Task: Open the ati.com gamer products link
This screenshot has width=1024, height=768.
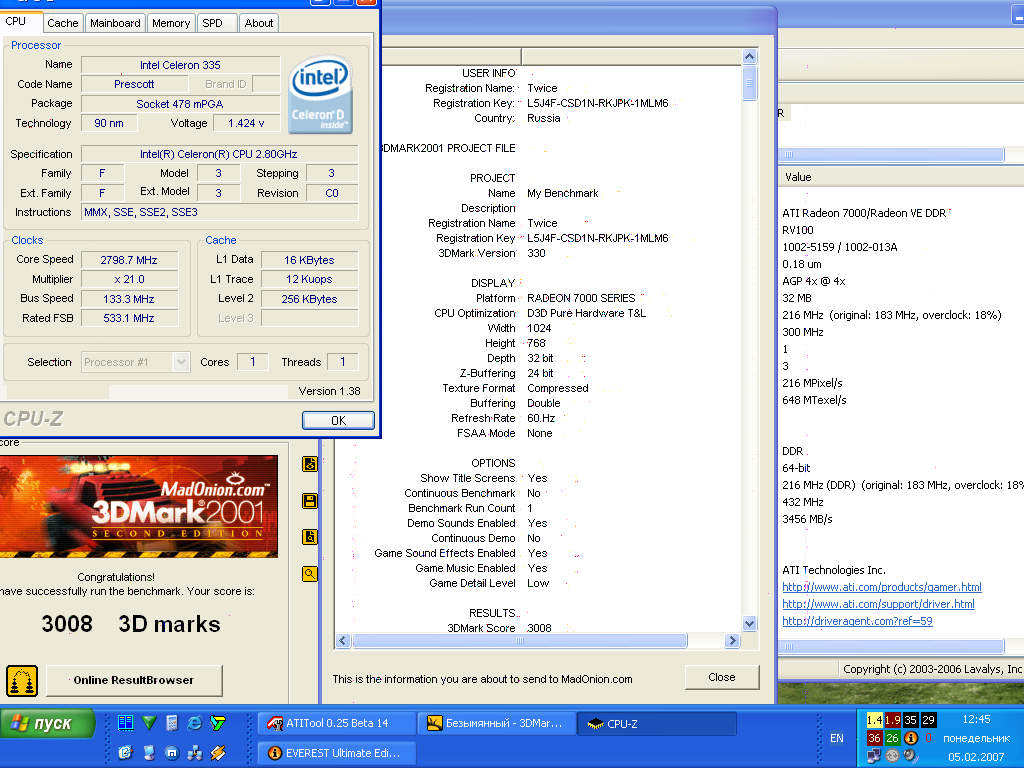Action: (882, 587)
